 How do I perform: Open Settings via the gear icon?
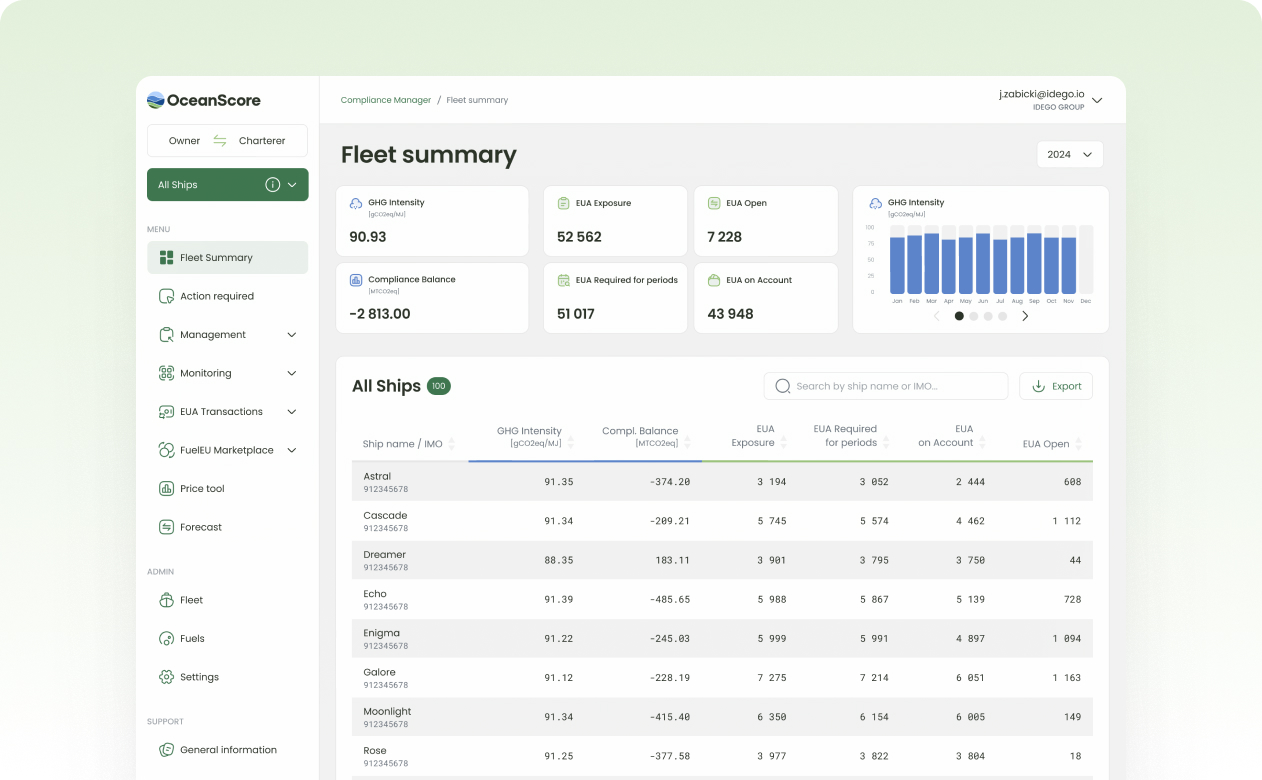click(166, 677)
